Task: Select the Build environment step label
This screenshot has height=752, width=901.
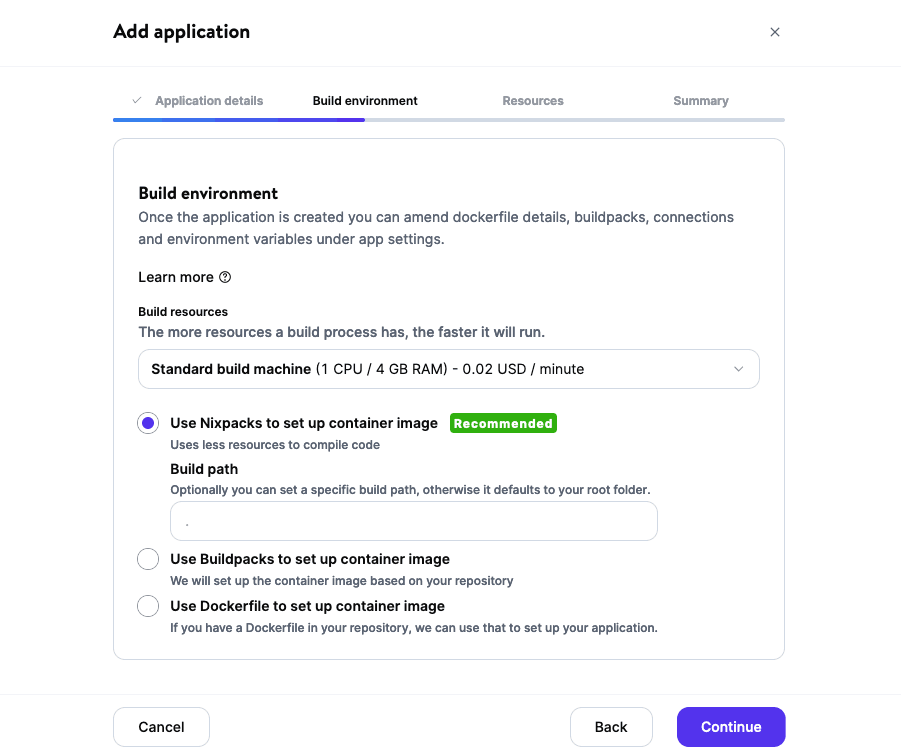Action: (365, 101)
